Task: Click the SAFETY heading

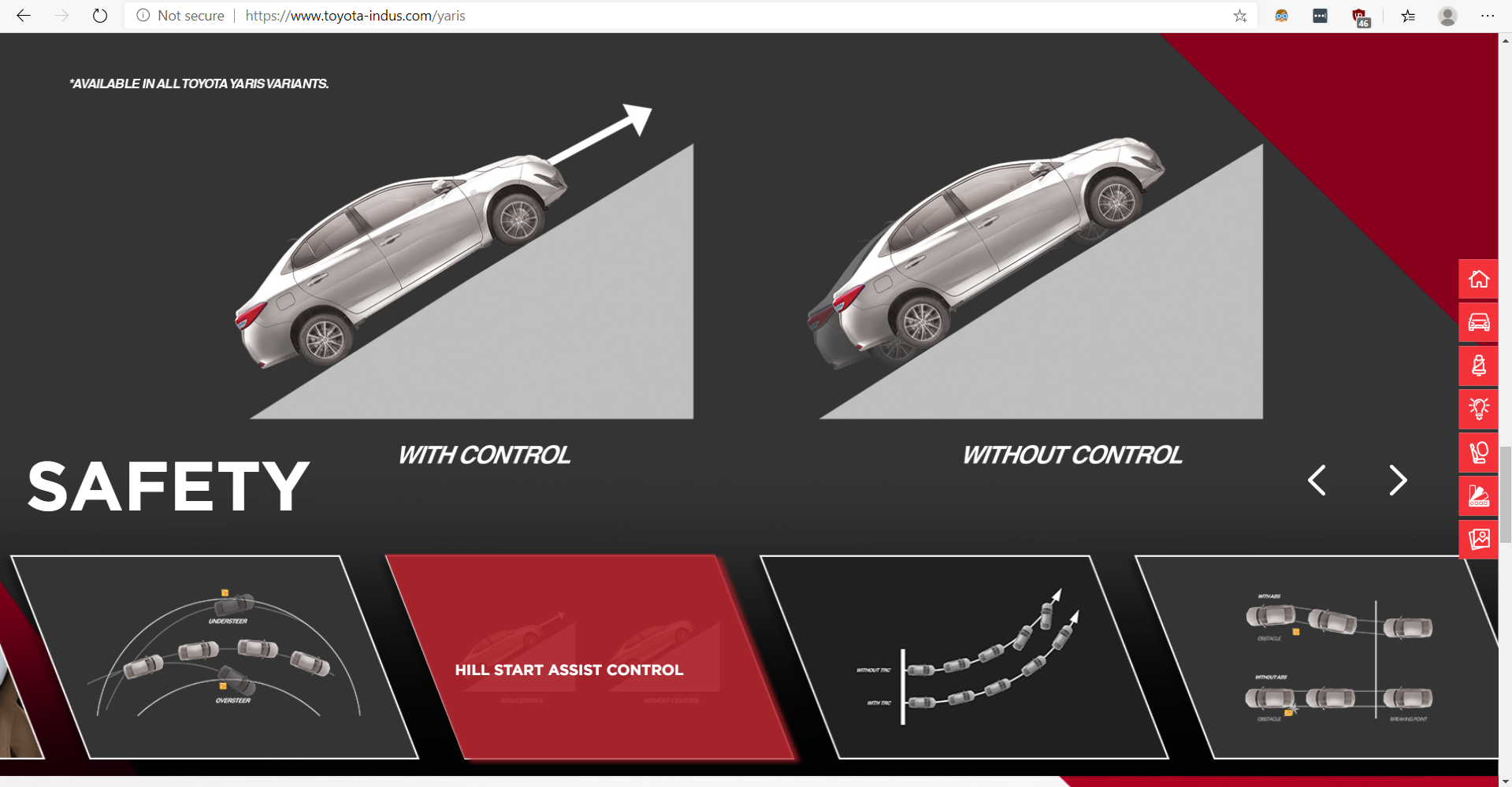Action: (169, 487)
